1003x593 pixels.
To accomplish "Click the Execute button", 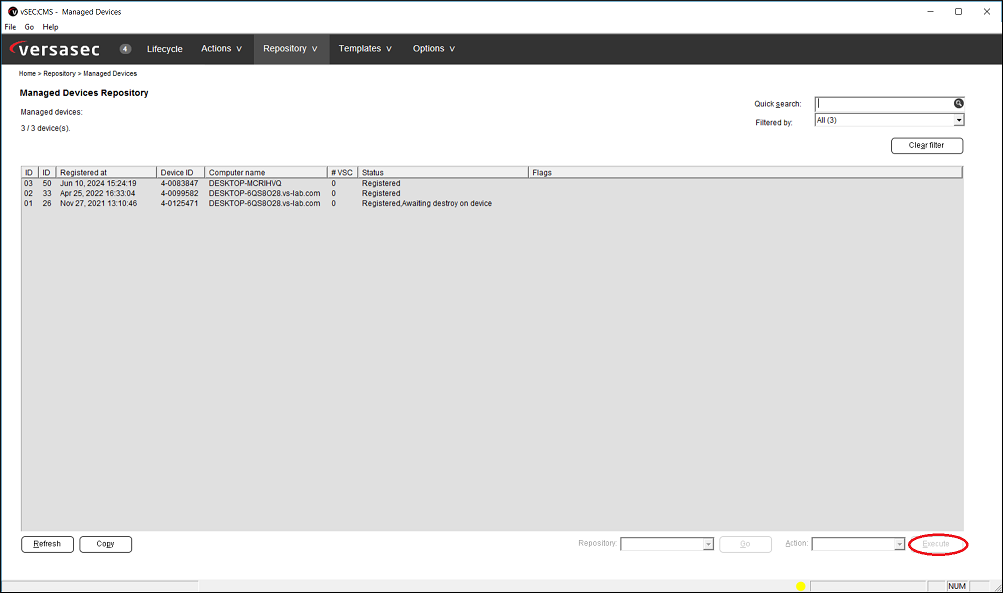I will pyautogui.click(x=936, y=544).
